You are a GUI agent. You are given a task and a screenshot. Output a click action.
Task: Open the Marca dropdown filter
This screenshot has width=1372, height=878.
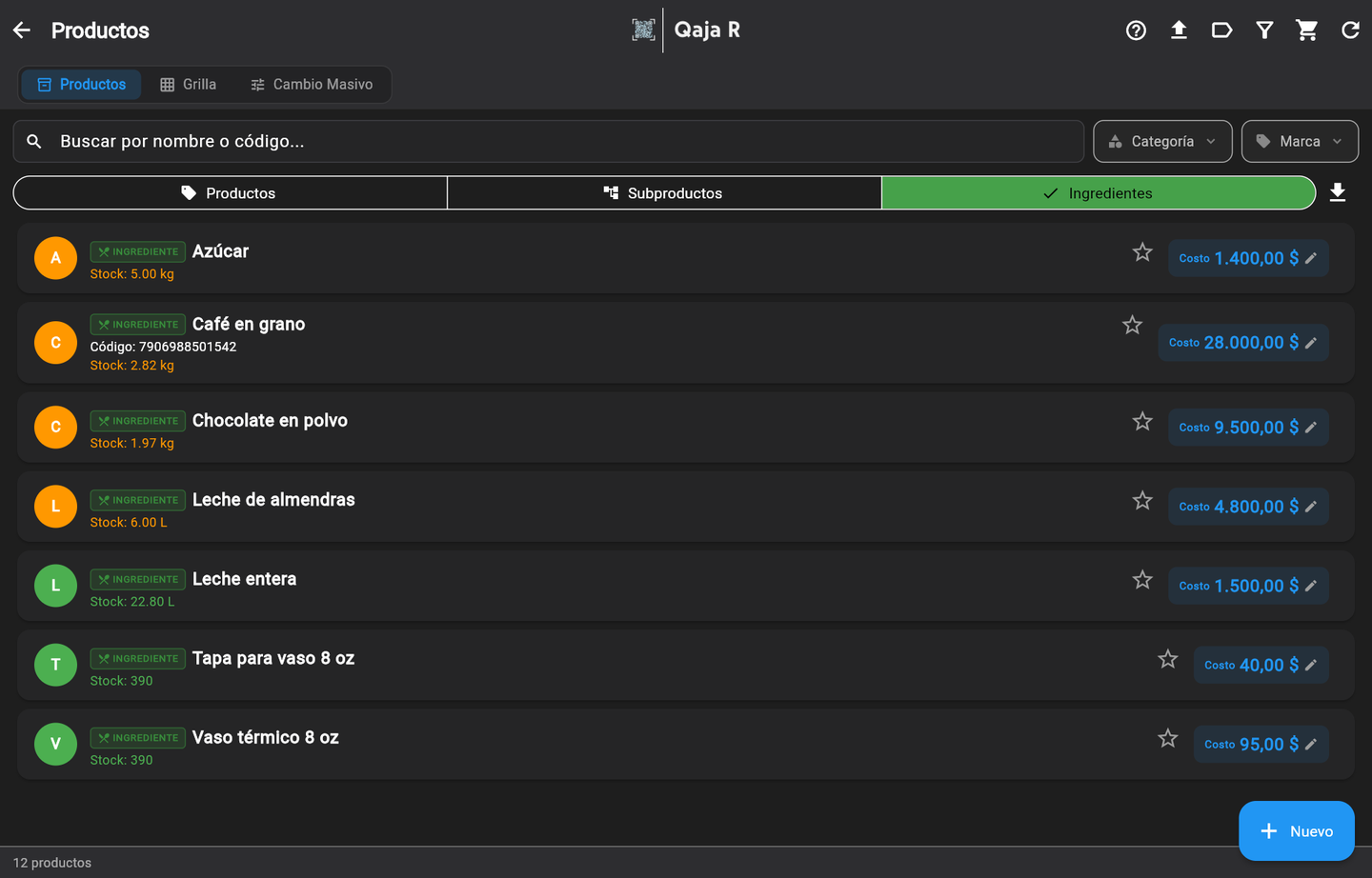pyautogui.click(x=1300, y=141)
